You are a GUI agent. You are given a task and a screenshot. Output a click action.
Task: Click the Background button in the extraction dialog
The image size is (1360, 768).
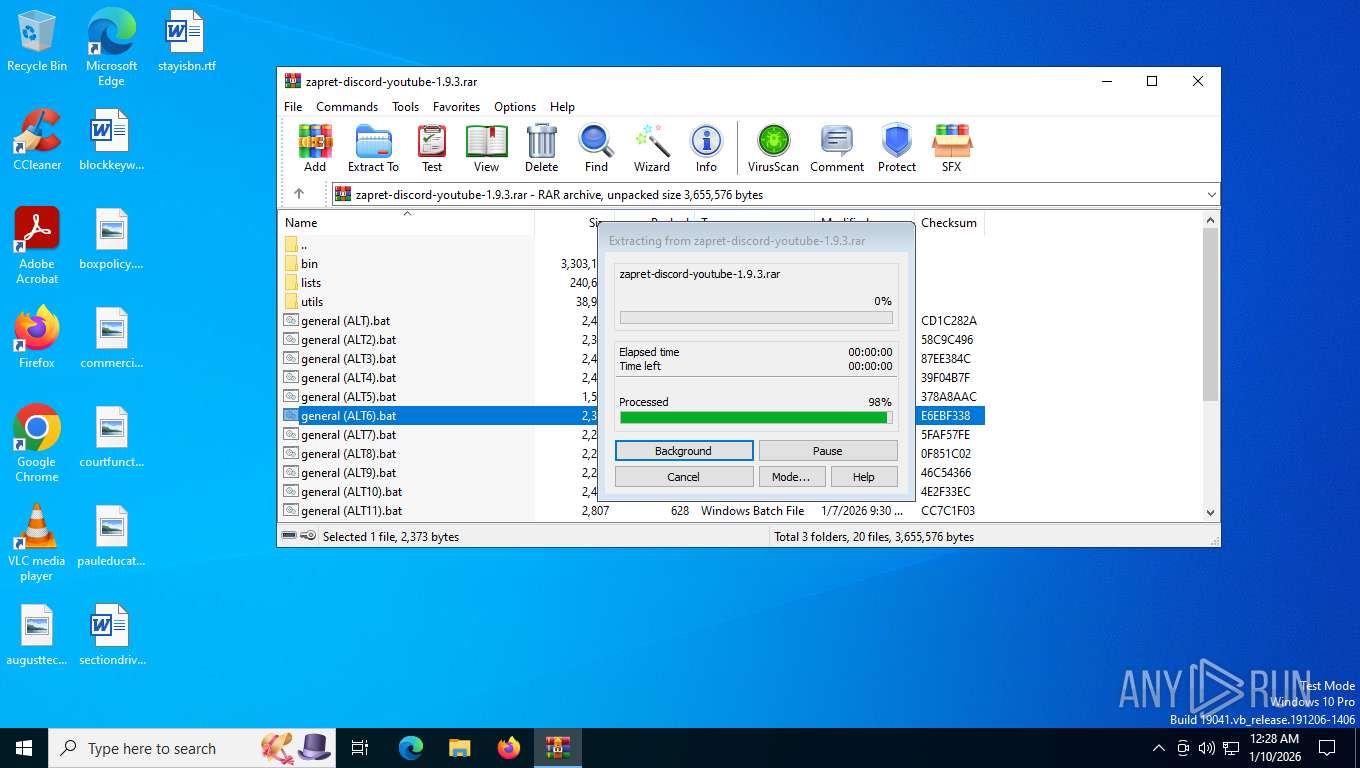click(684, 451)
